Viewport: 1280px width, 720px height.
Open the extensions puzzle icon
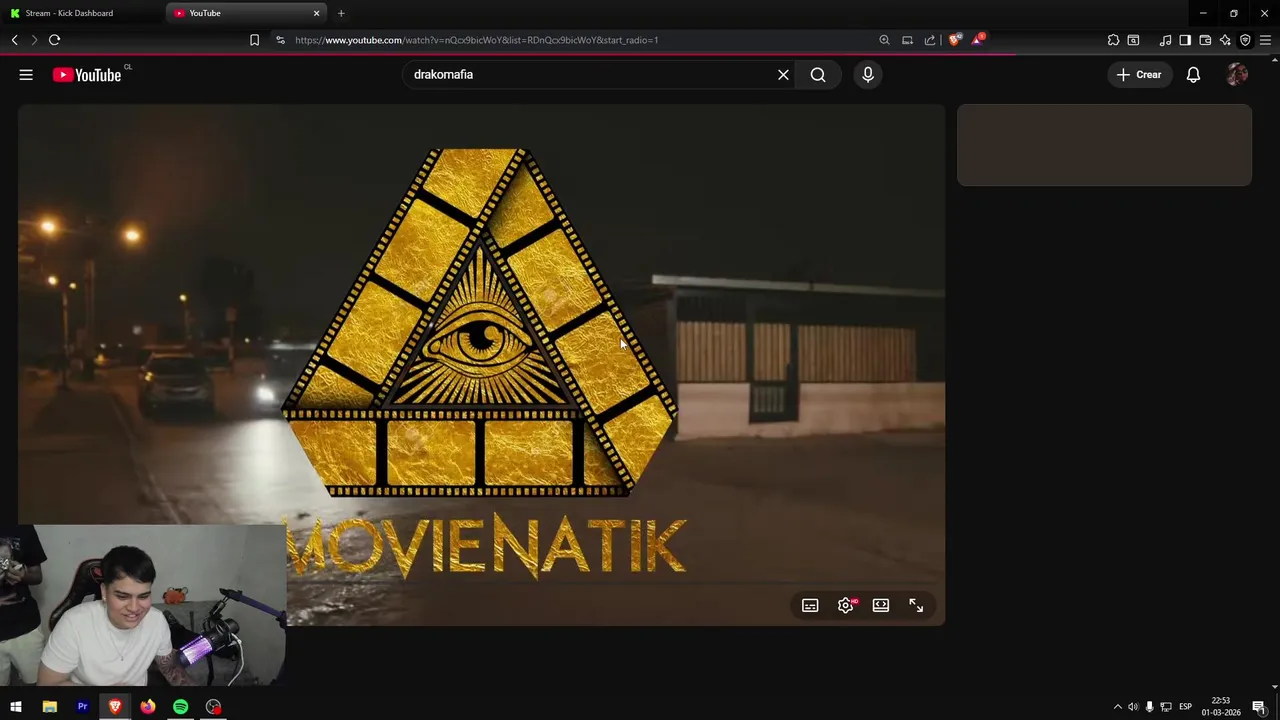[x=1113, y=40]
